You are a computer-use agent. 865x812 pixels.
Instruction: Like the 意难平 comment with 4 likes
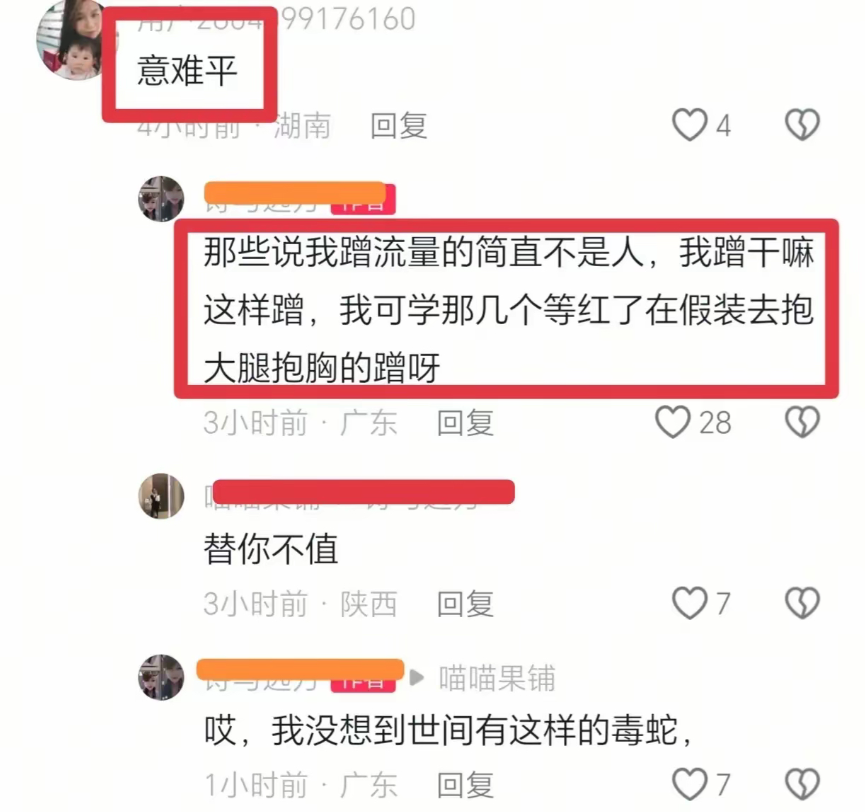click(x=690, y=125)
